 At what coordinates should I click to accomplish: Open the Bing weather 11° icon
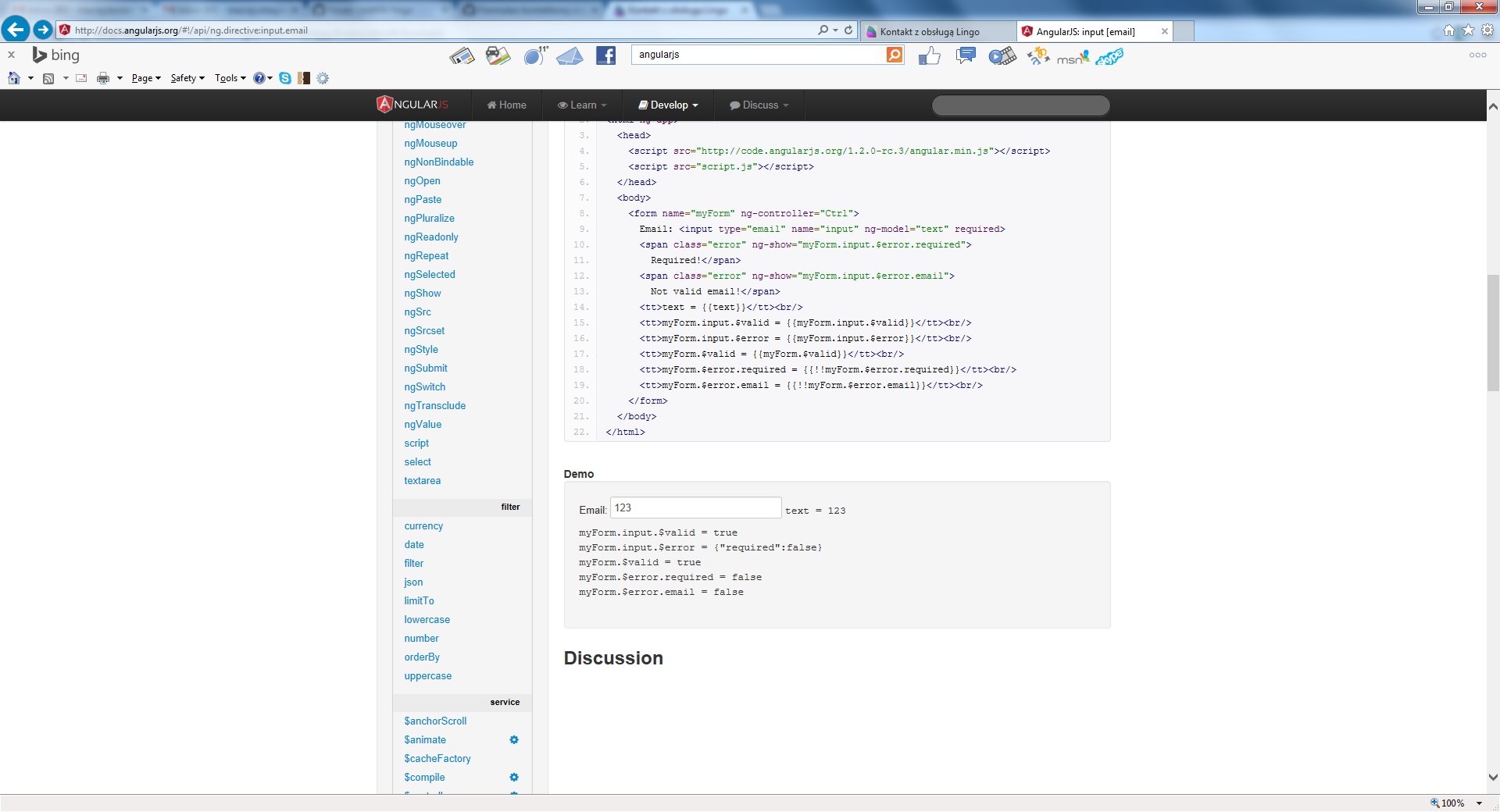[x=535, y=55]
